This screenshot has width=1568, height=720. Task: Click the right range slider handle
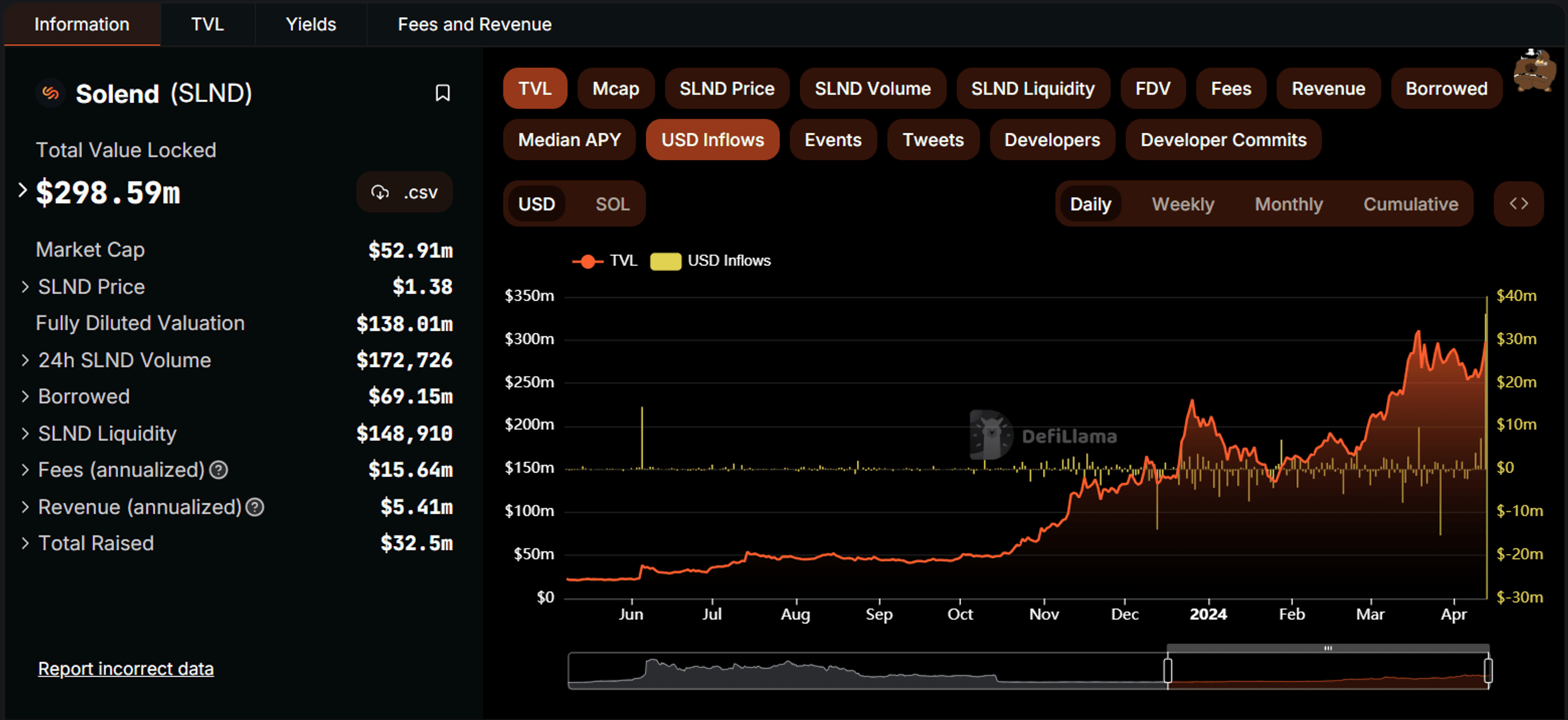click(1488, 670)
